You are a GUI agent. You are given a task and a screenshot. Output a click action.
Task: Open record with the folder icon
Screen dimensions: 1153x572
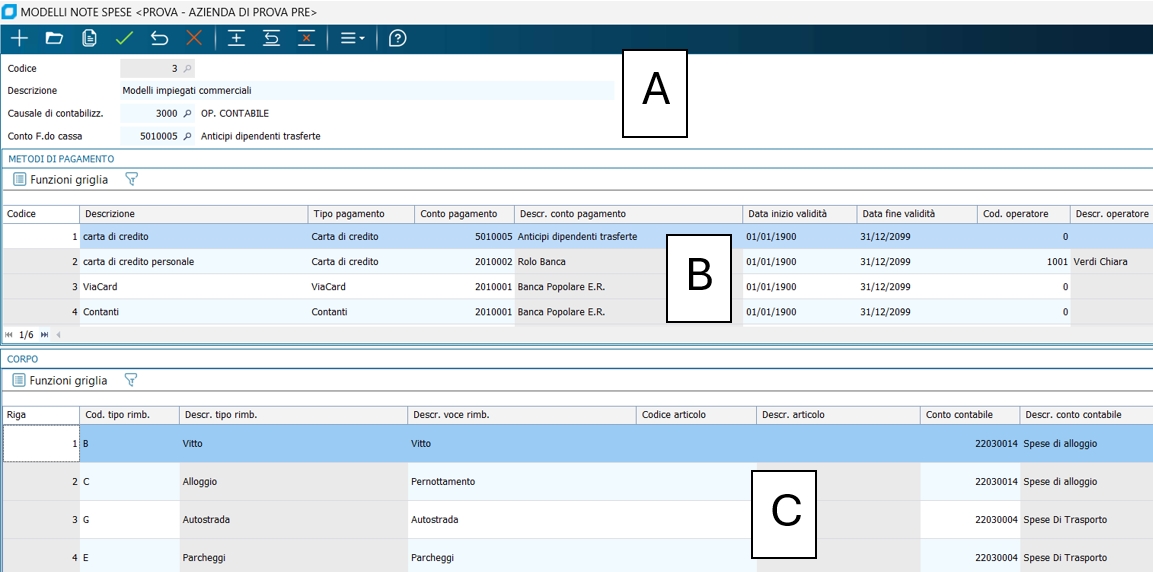click(54, 39)
